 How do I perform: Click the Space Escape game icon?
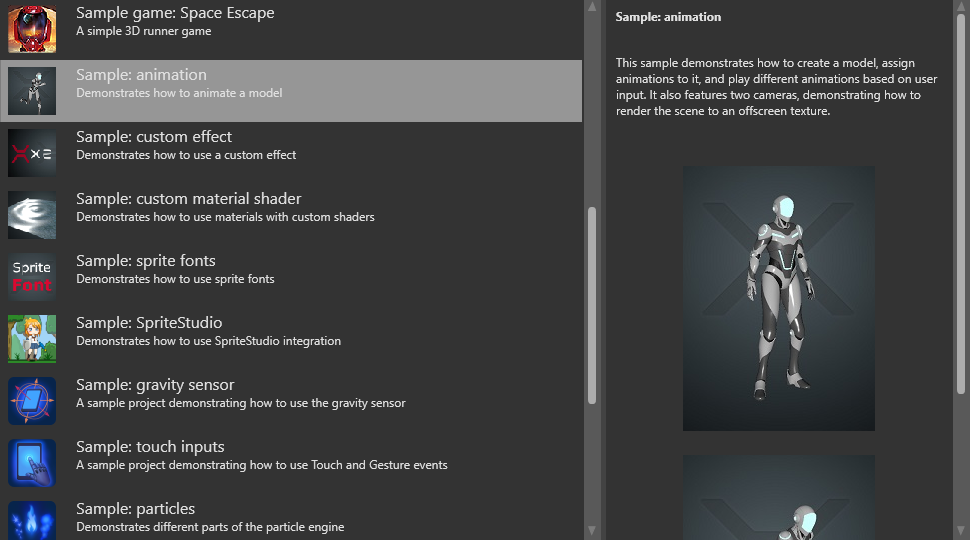click(x=32, y=29)
